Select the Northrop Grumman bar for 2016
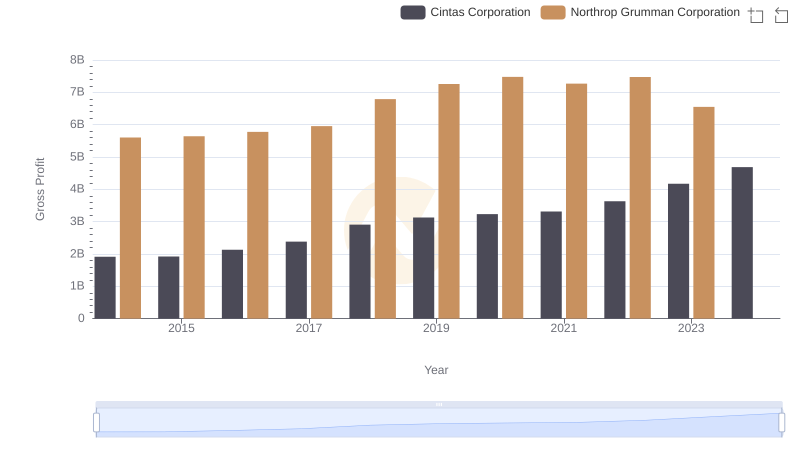The height and width of the screenshot is (461, 800). [x=258, y=225]
